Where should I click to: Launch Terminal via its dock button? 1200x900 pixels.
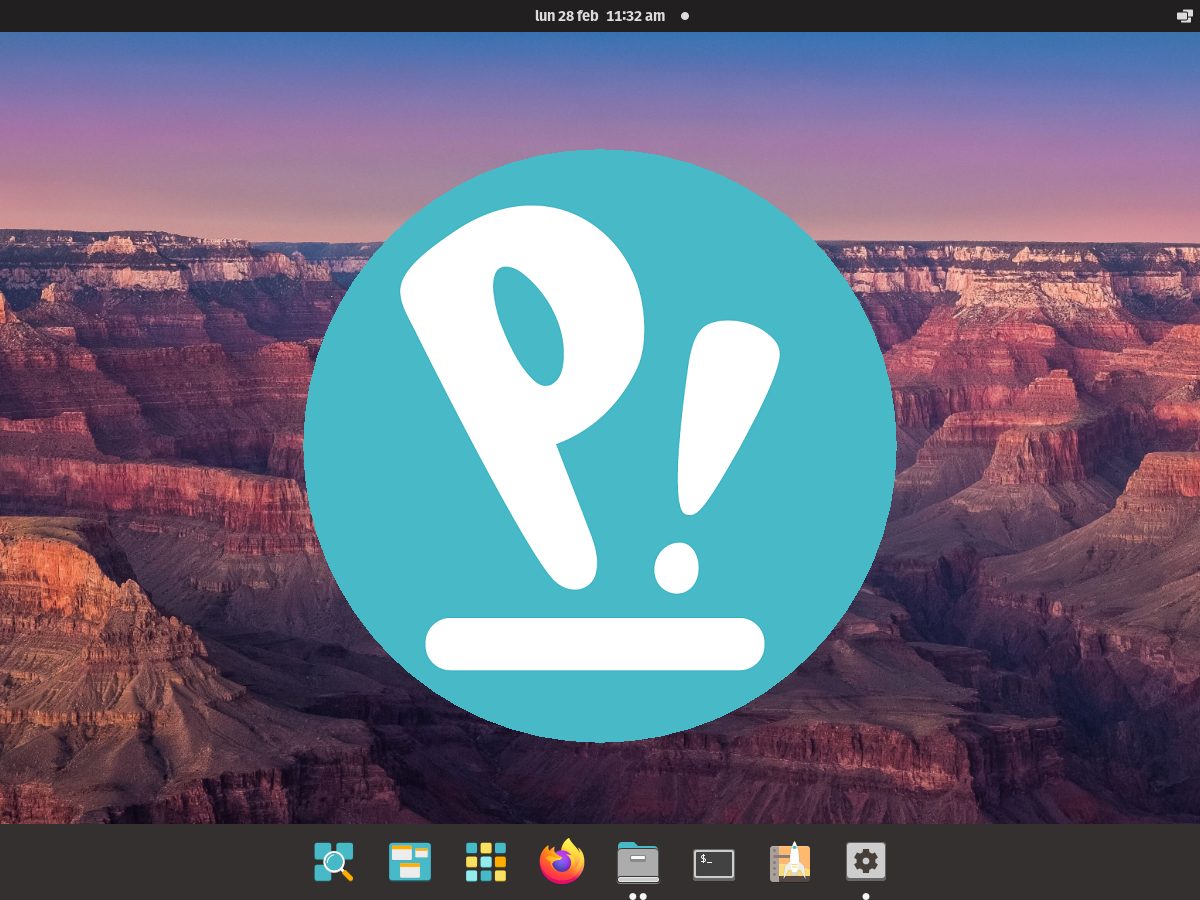pos(714,862)
